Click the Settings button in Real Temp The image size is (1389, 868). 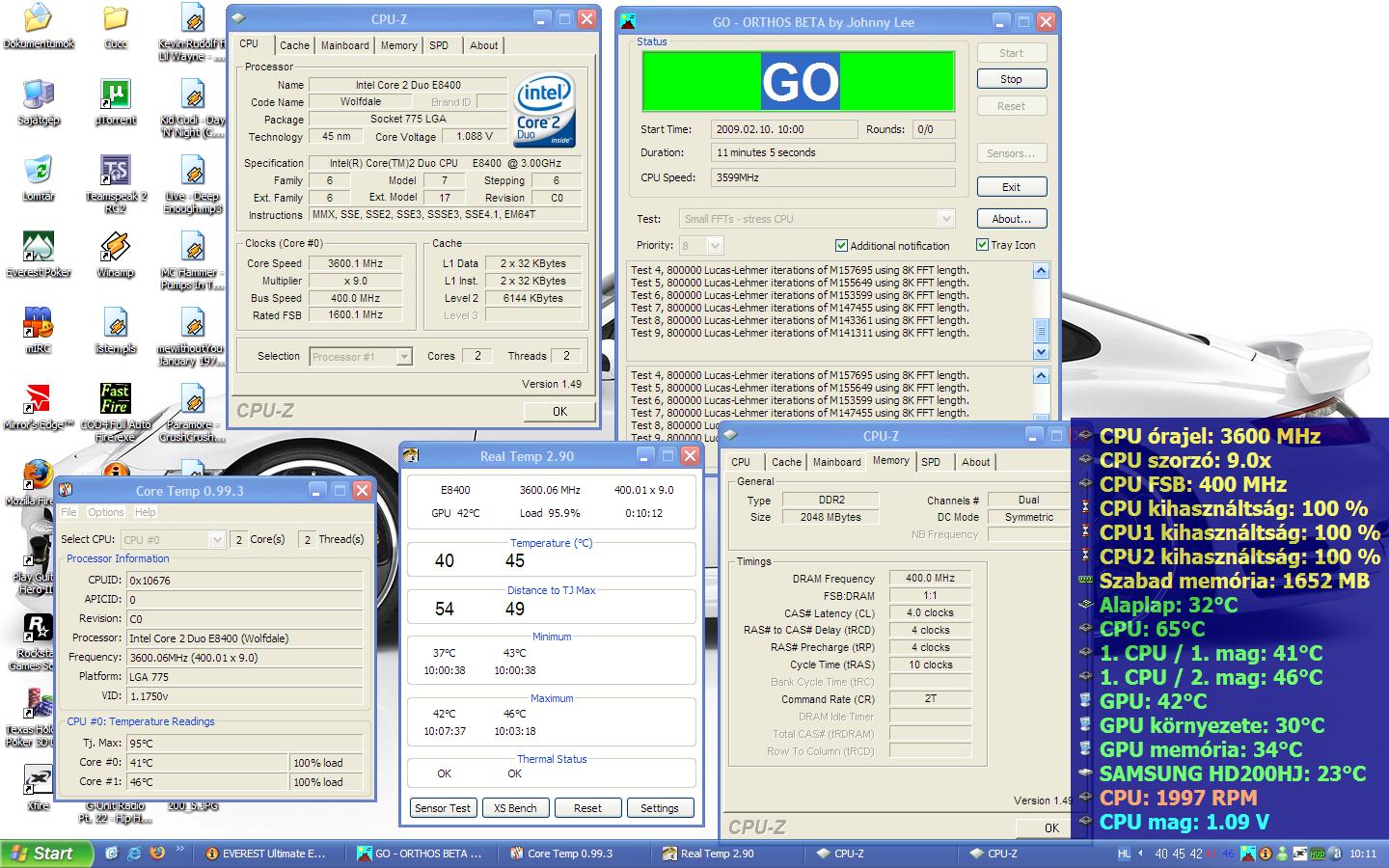(660, 808)
